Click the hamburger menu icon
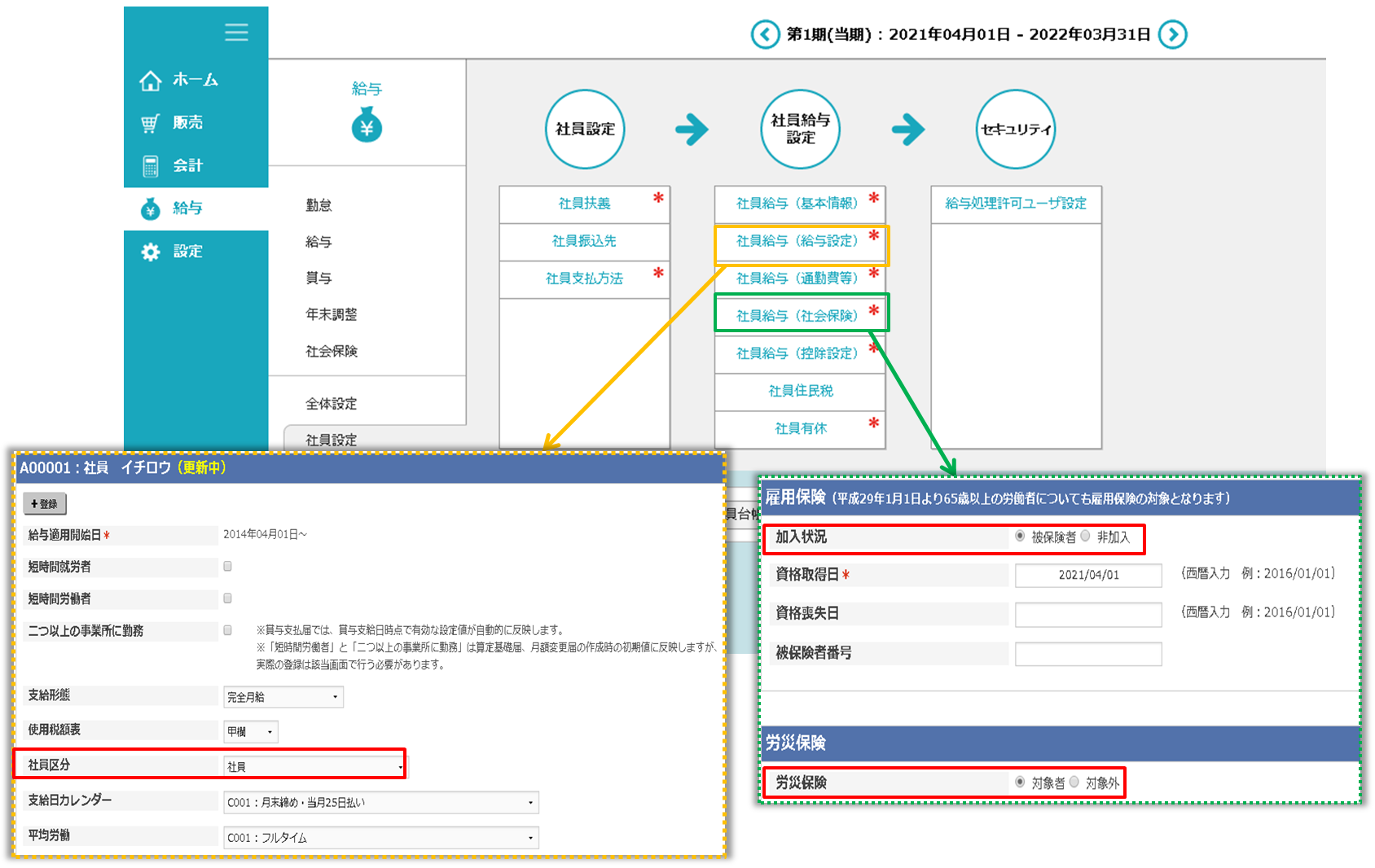This screenshot has width=1375, height=868. [x=236, y=32]
